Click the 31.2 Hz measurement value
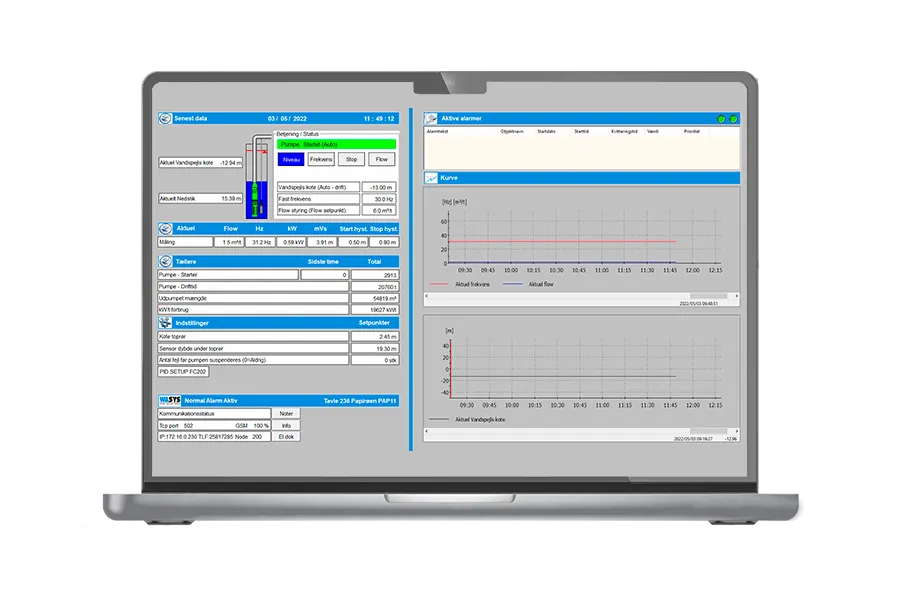The image size is (900, 600). coord(260,242)
